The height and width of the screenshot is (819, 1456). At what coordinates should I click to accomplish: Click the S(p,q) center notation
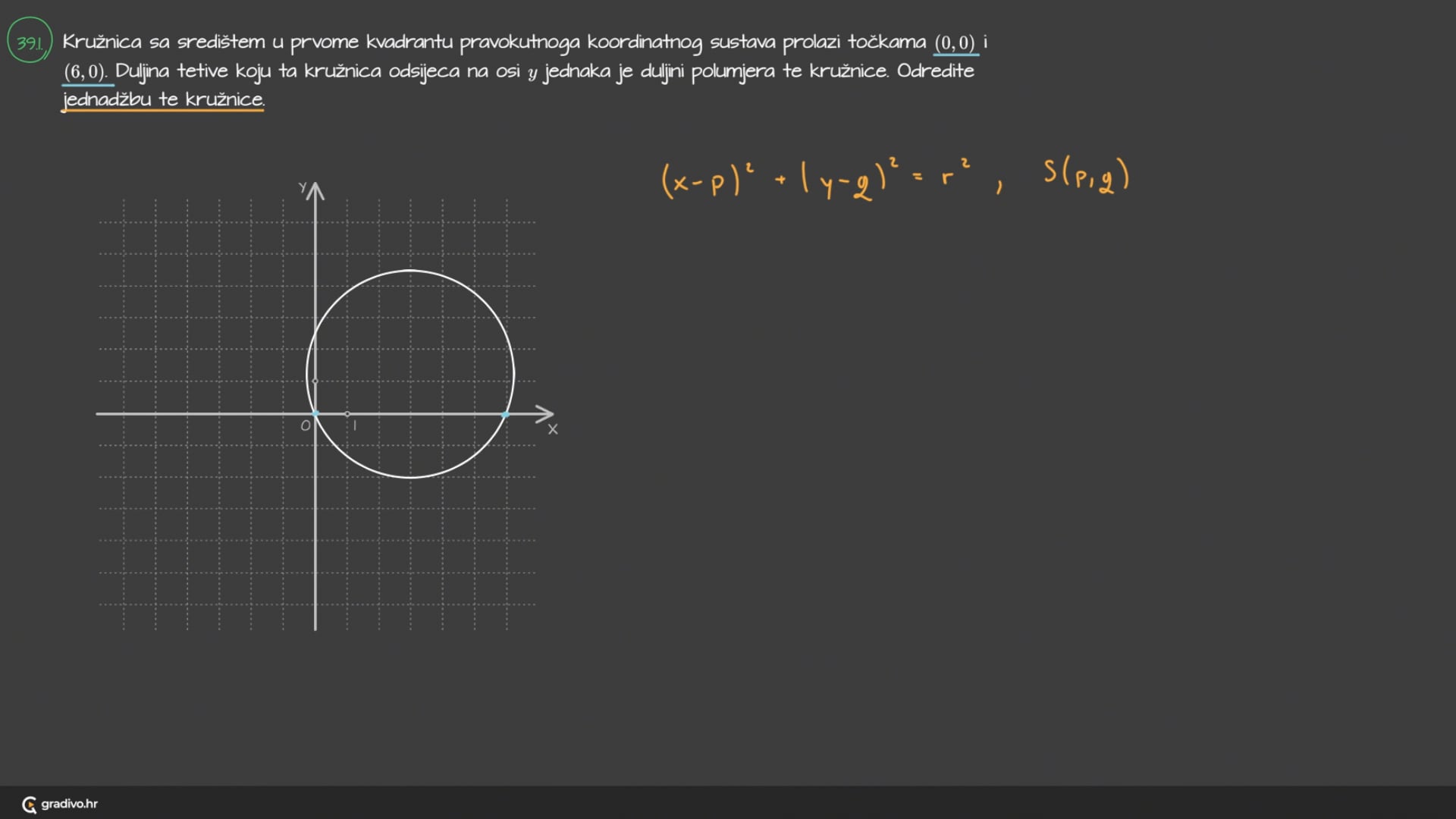coord(1086,175)
